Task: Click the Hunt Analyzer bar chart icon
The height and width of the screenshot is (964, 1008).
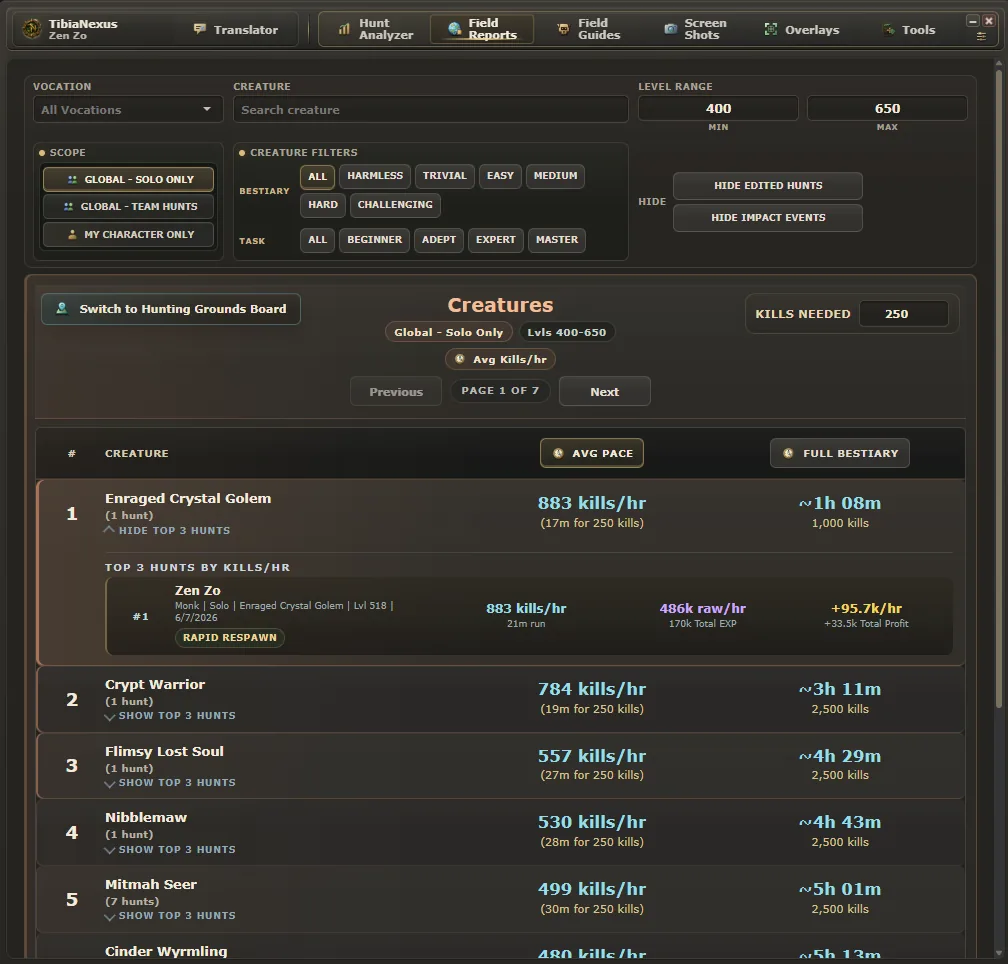Action: click(x=345, y=29)
